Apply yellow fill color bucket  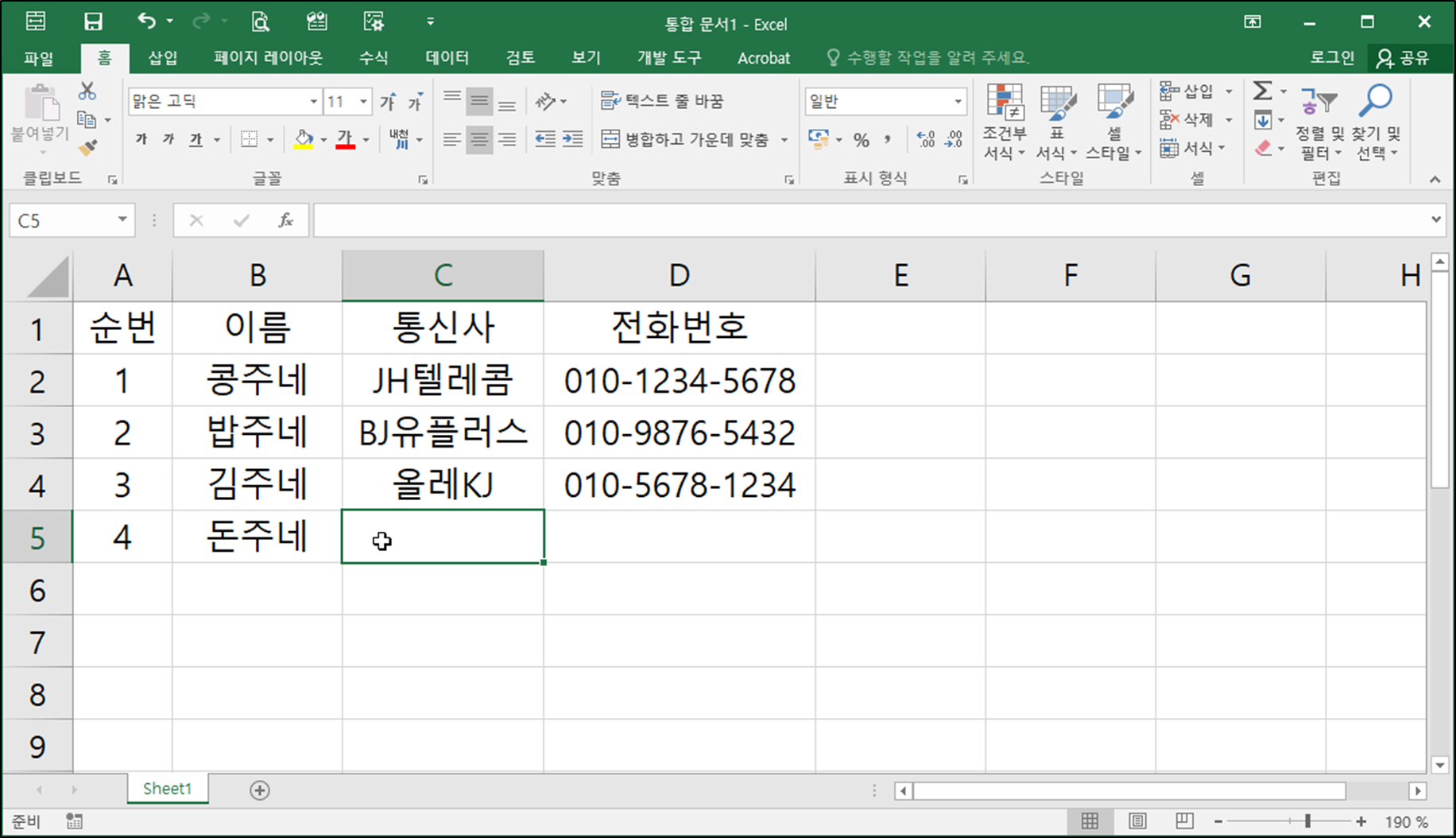[304, 140]
